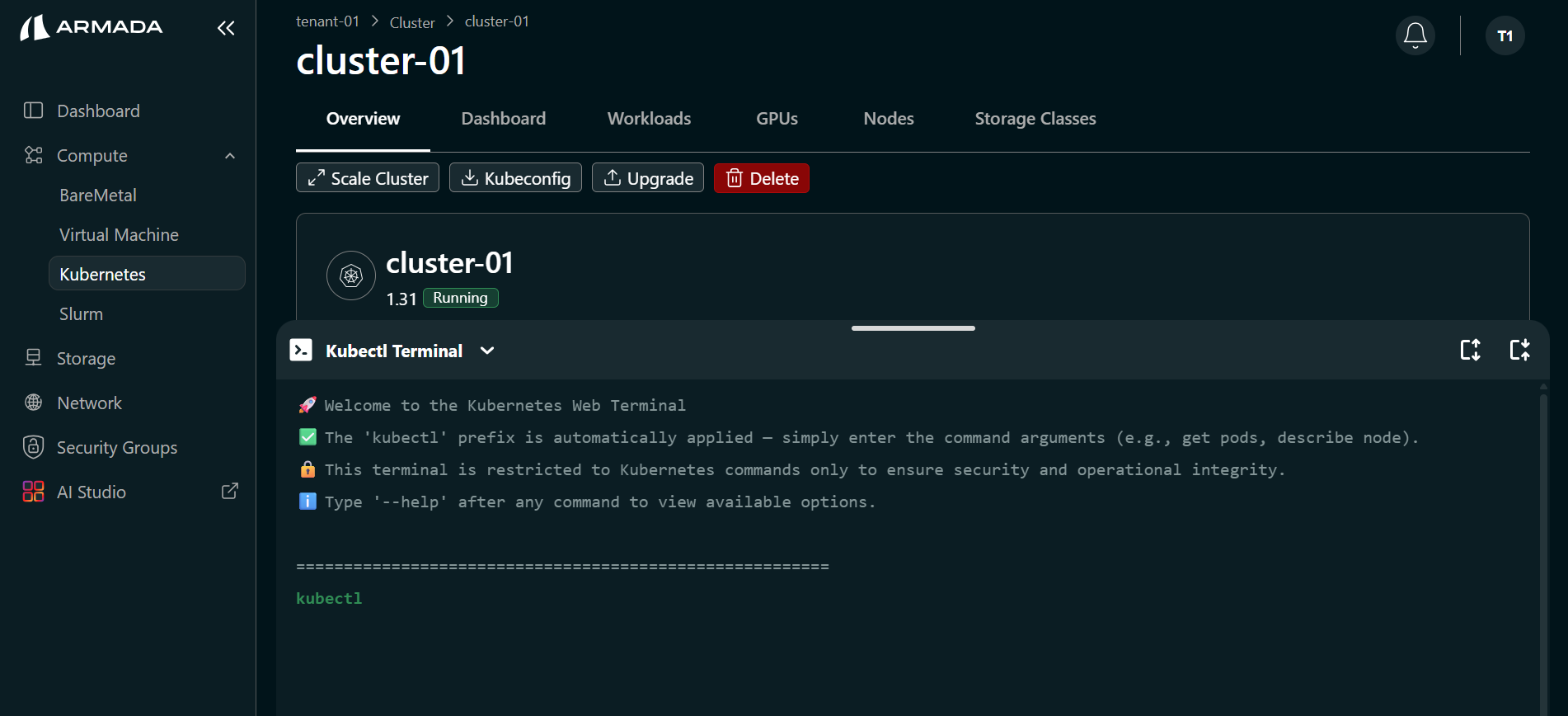This screenshot has height=716, width=1568.
Task: Click the Upgrade button
Action: point(648,178)
